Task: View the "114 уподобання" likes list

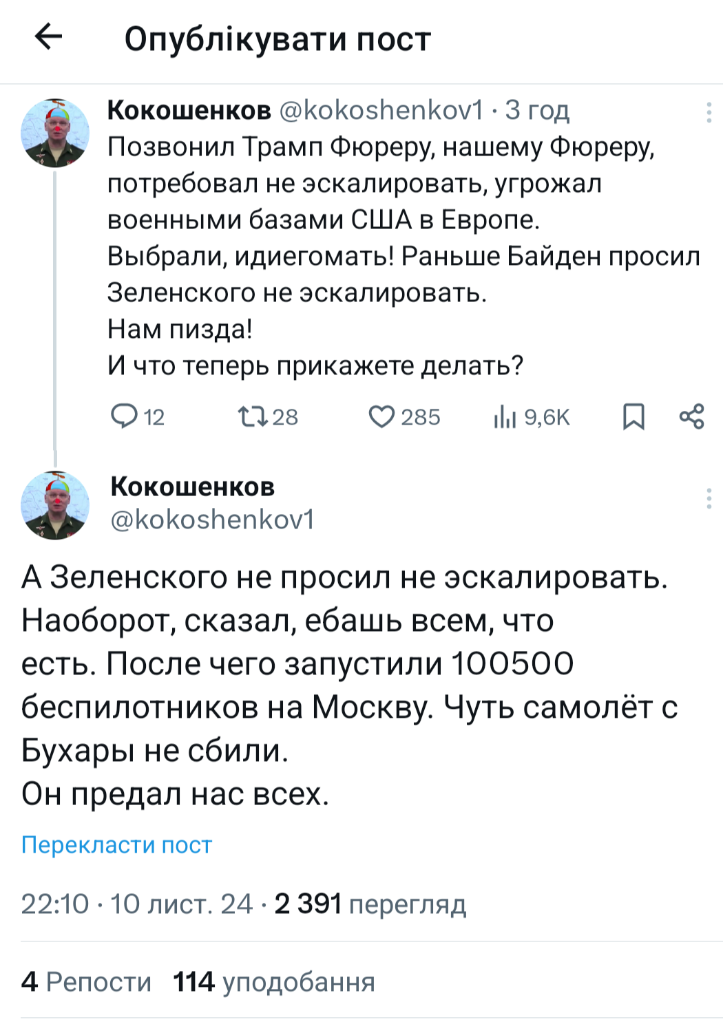Action: click(x=274, y=982)
